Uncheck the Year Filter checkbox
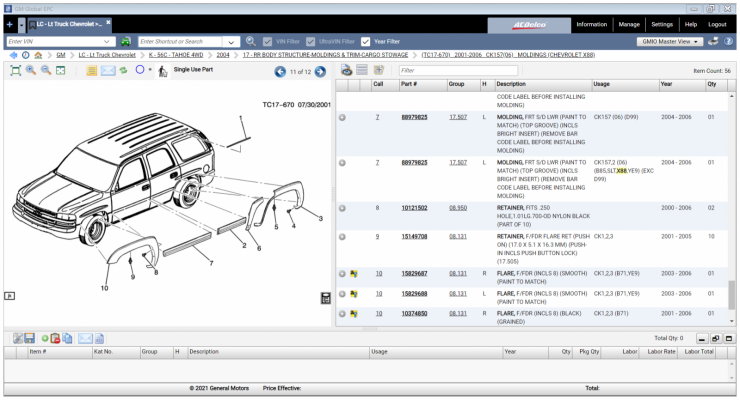740x400 pixels. [x=365, y=42]
